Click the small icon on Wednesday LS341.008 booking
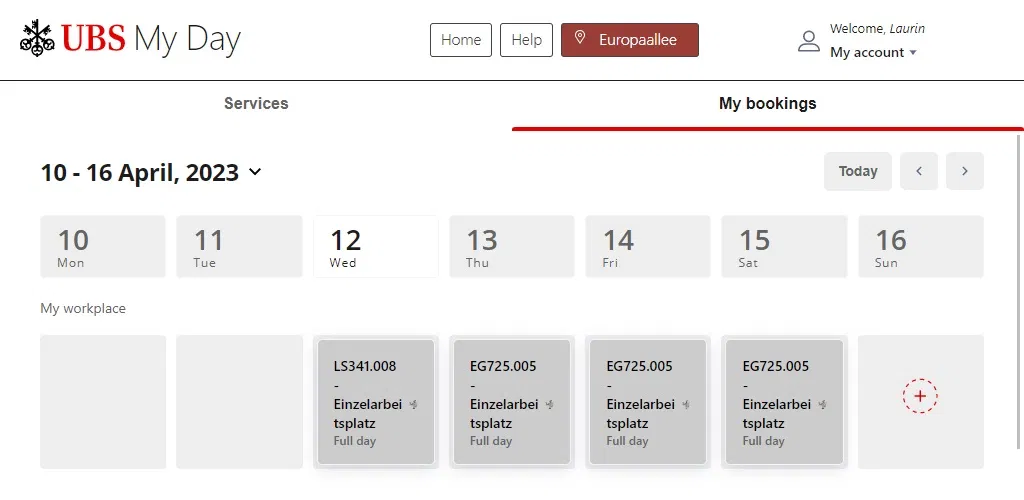This screenshot has height=500, width=1024. [413, 405]
